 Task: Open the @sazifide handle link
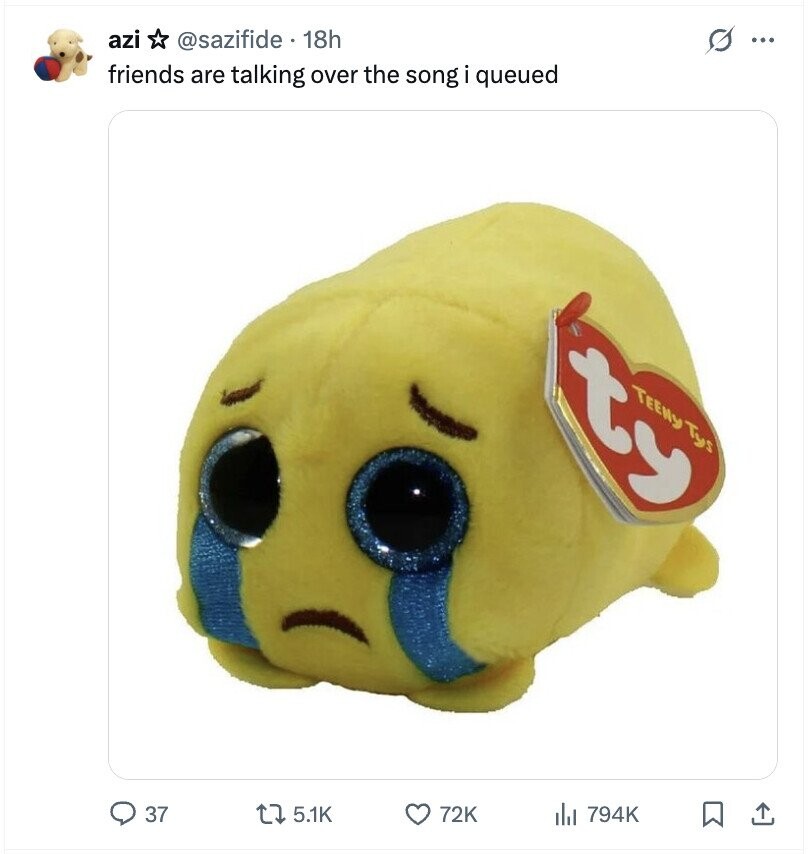tap(229, 40)
